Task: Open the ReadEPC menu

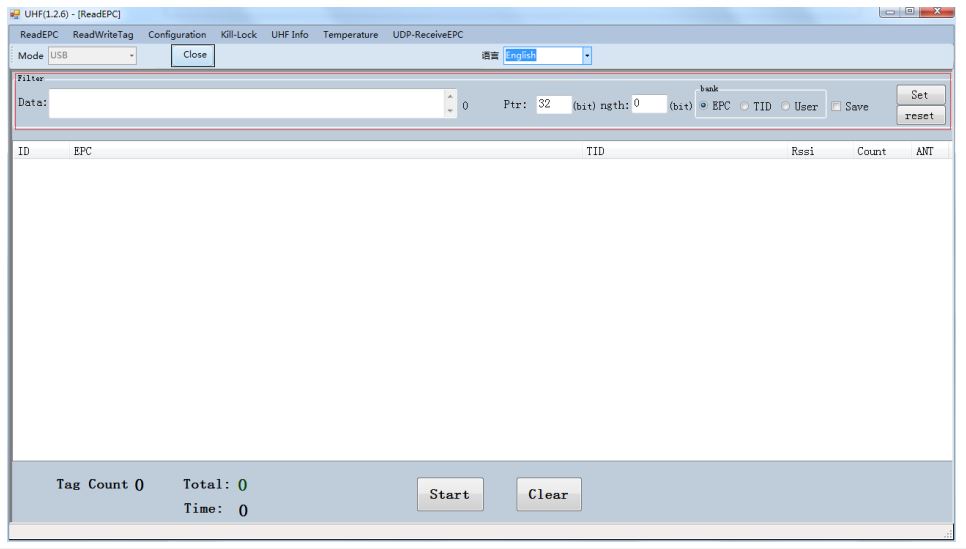Action: pos(39,34)
